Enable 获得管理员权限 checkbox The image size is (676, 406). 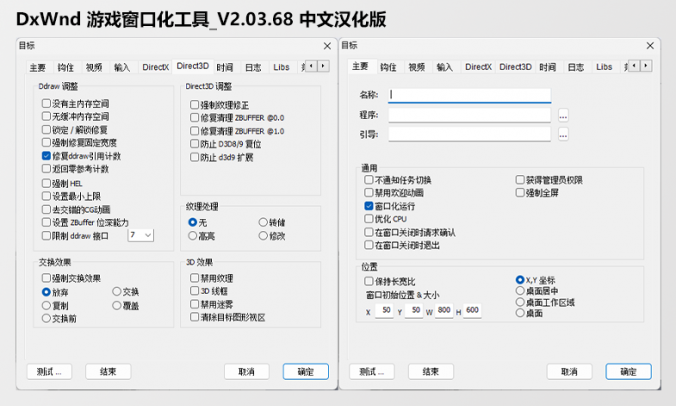520,180
